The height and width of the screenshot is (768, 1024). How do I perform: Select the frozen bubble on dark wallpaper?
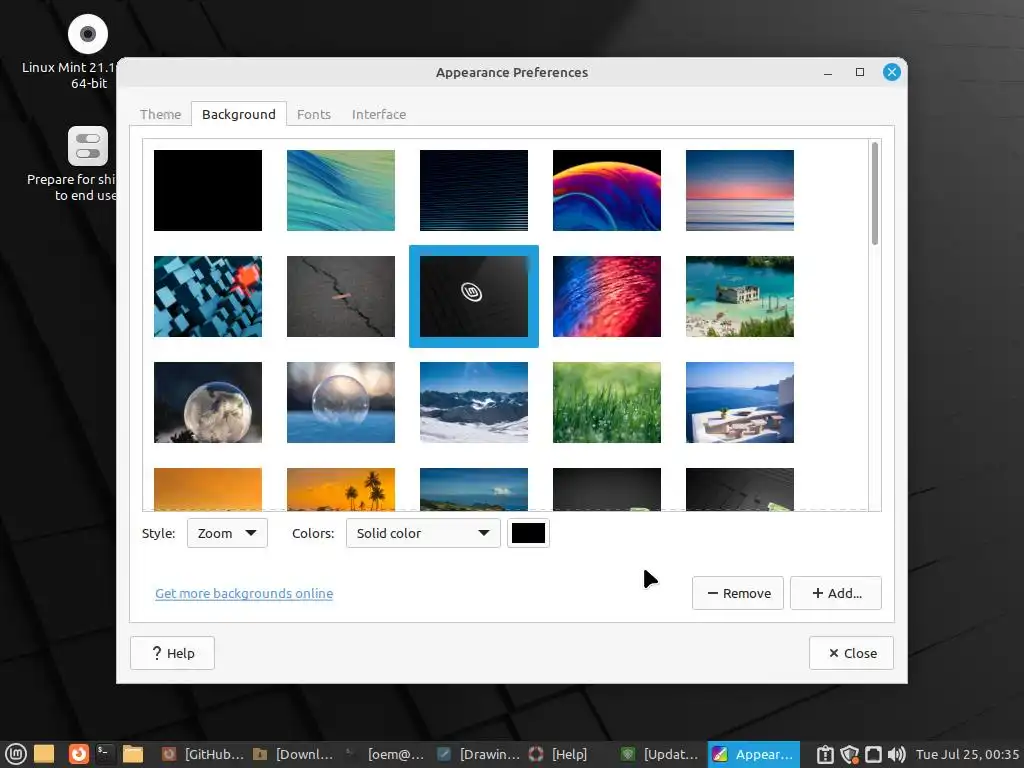point(208,402)
